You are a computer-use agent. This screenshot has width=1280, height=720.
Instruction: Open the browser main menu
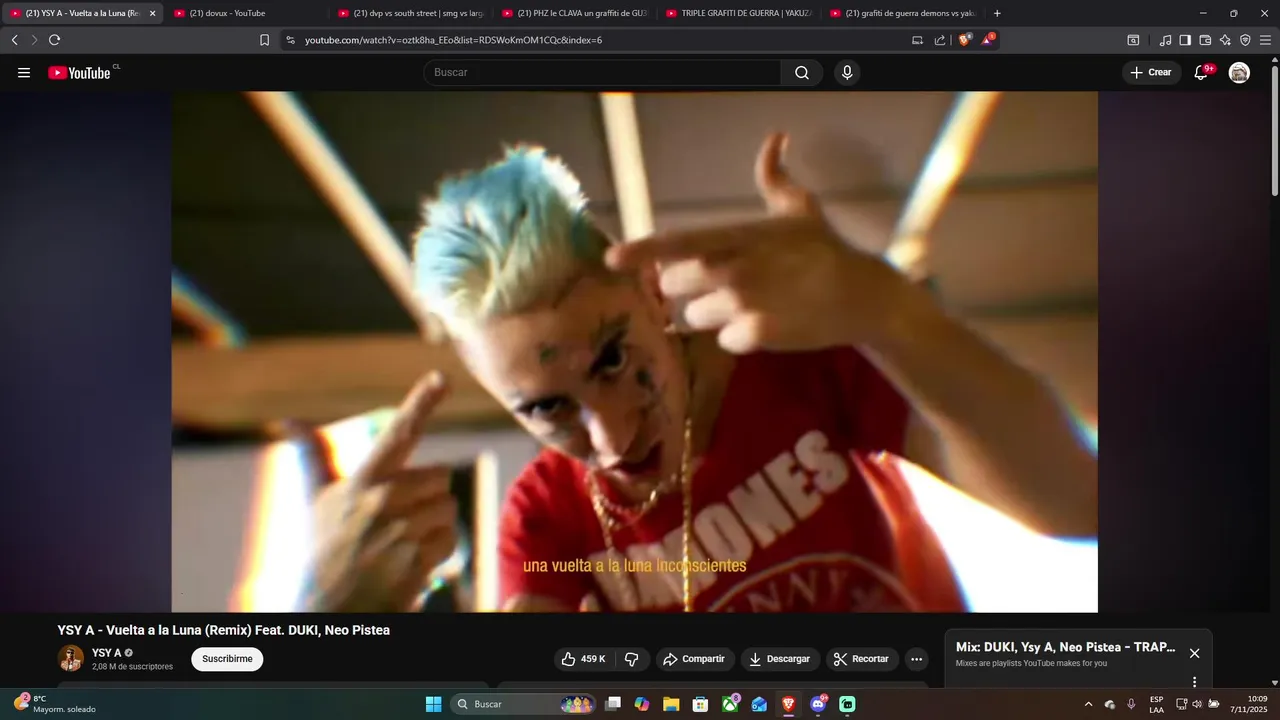pos(1265,40)
